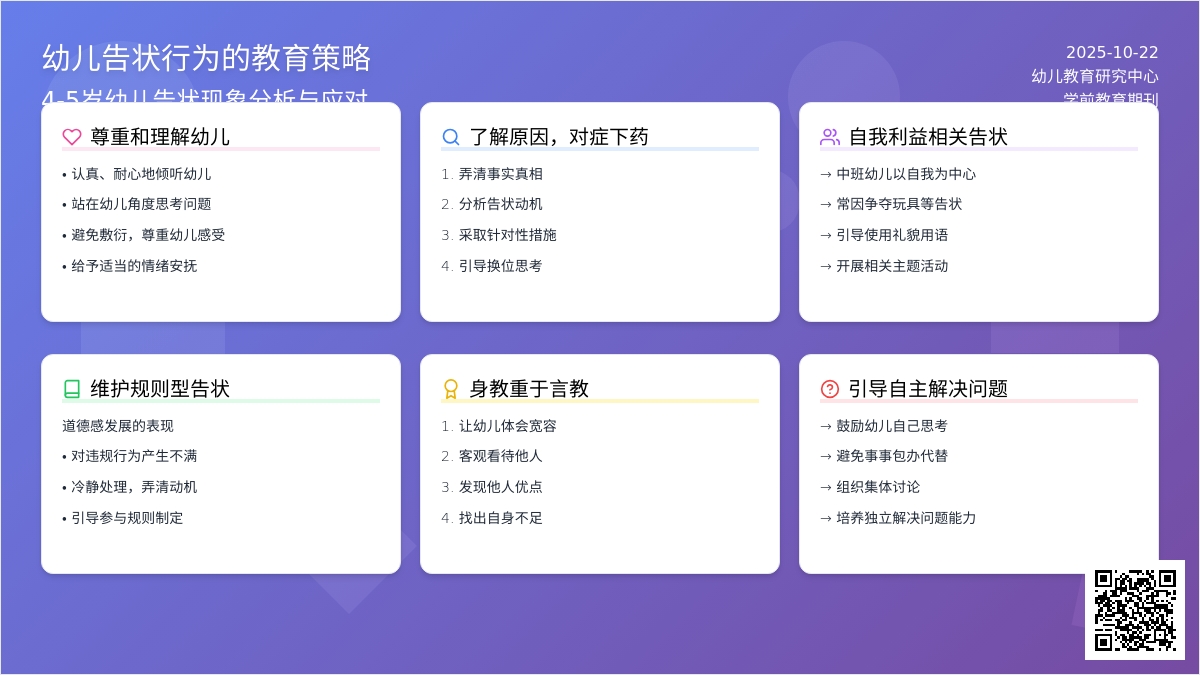Image resolution: width=1200 pixels, height=675 pixels.
Task: Click the link 幼儿教育研究中心
Action: pos(1096,77)
